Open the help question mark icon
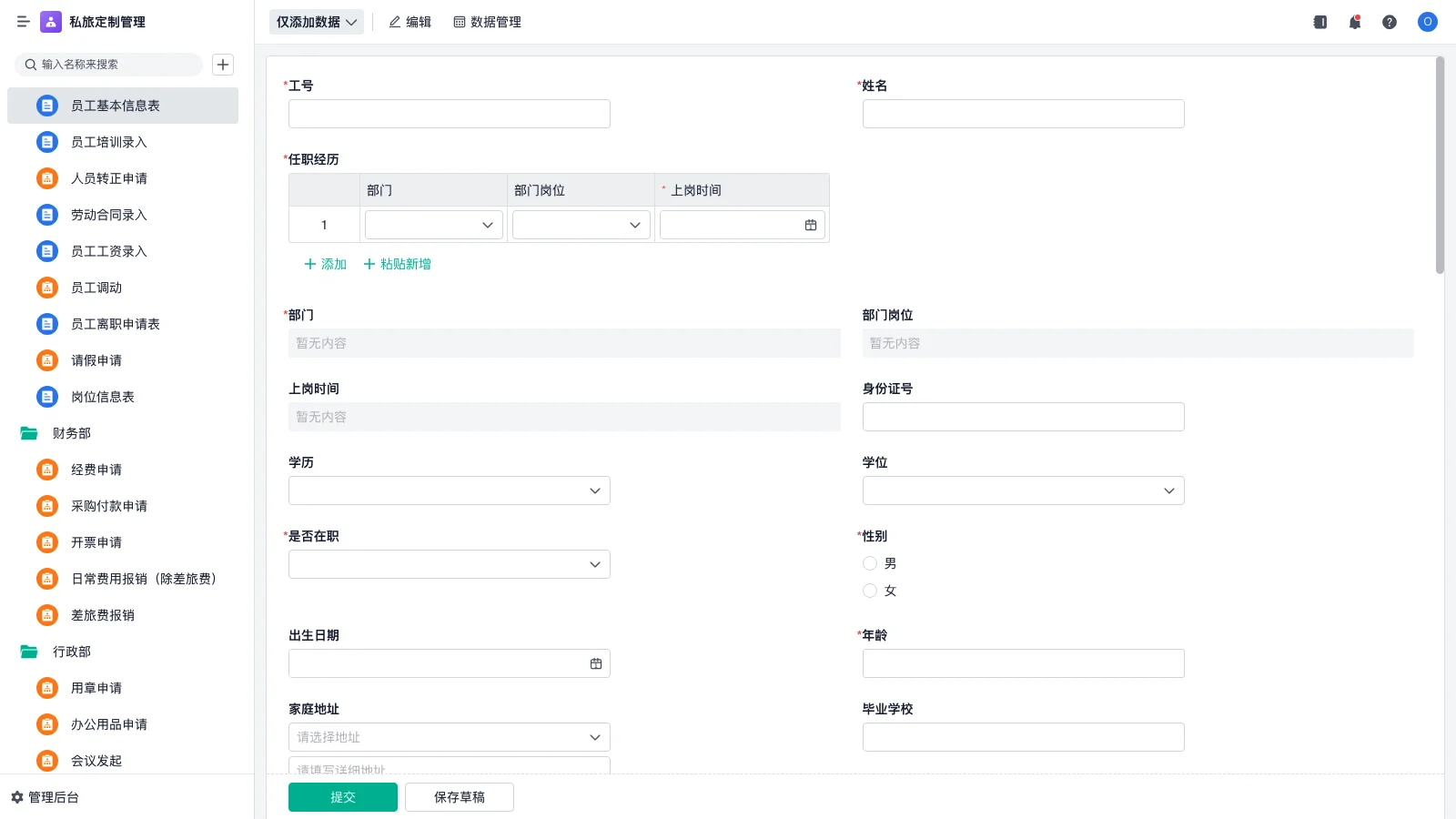1456x819 pixels. 1390,22
